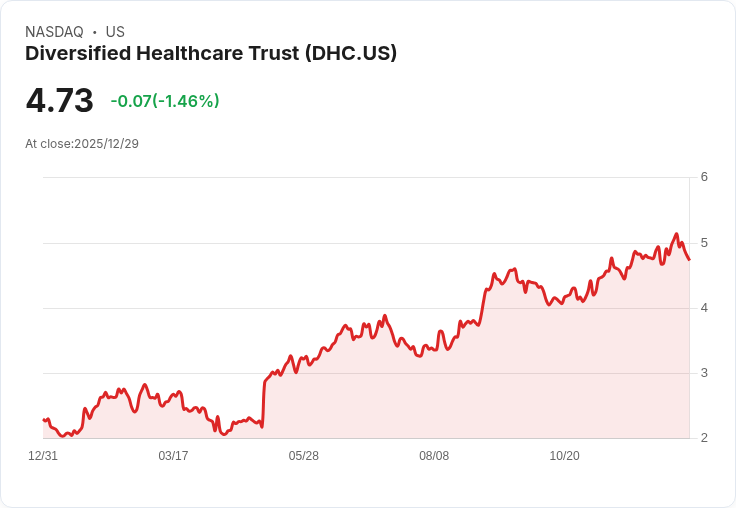Select the 12/31 x-axis date label
Image resolution: width=736 pixels, height=508 pixels.
click(43, 456)
